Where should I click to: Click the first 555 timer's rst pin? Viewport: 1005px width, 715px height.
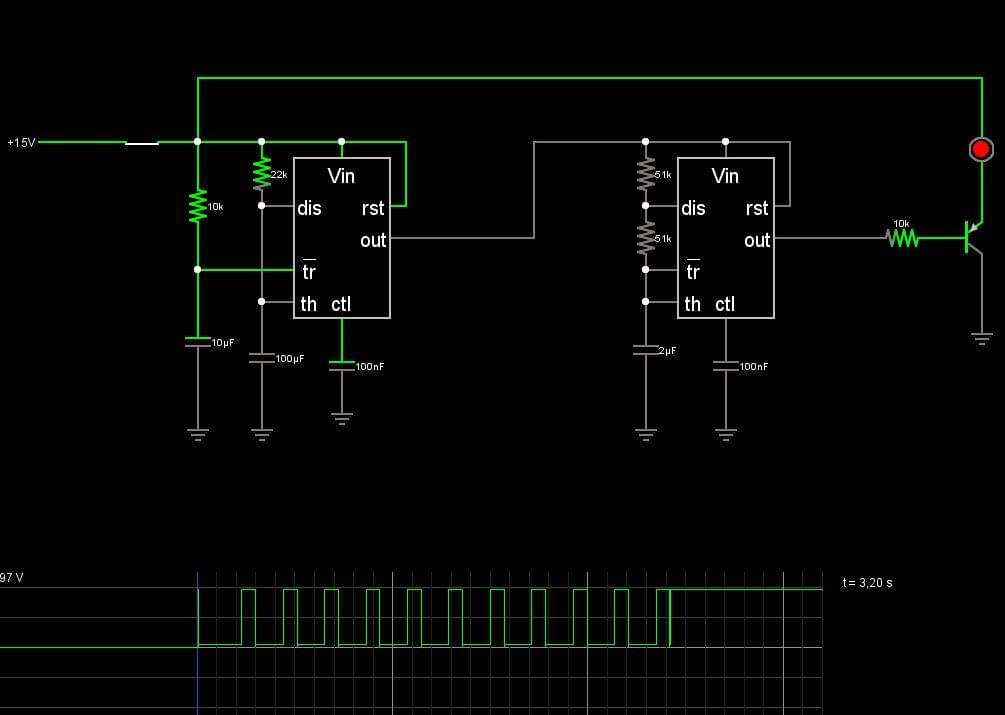coord(373,208)
